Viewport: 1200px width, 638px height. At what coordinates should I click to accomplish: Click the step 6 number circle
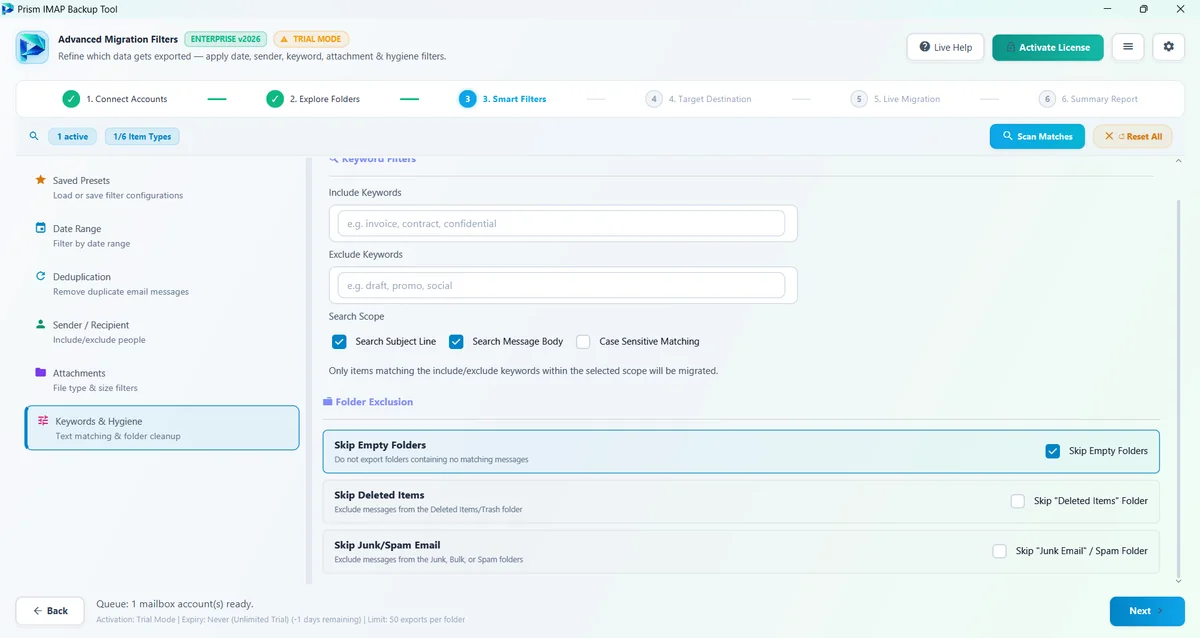coord(1047,99)
